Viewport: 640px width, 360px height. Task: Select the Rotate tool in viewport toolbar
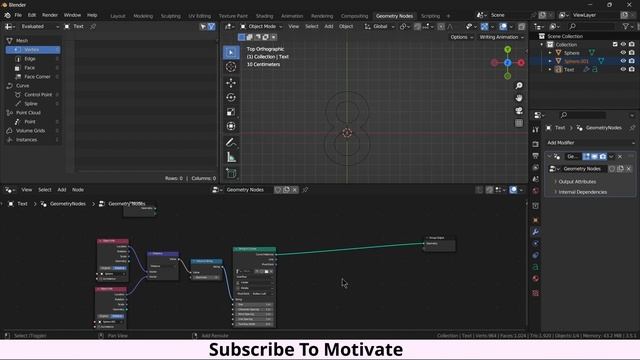(x=231, y=97)
